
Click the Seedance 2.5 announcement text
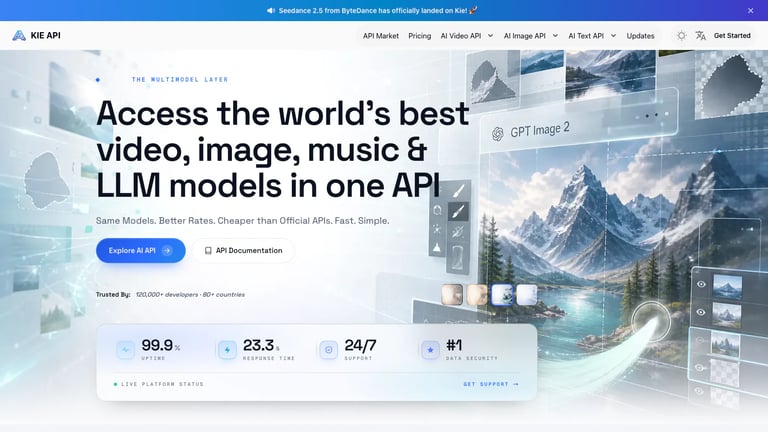(x=378, y=10)
